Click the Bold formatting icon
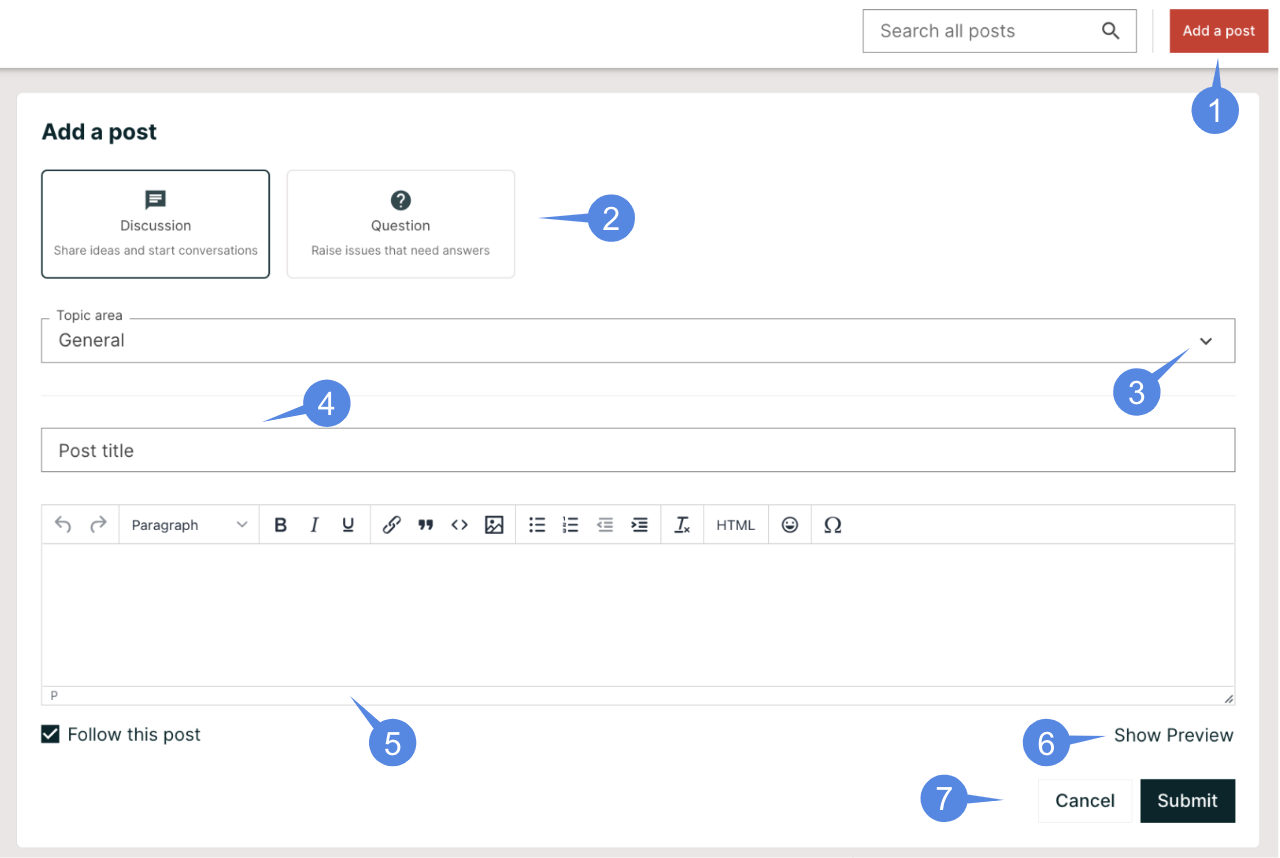1280x858 pixels. pyautogui.click(x=281, y=525)
